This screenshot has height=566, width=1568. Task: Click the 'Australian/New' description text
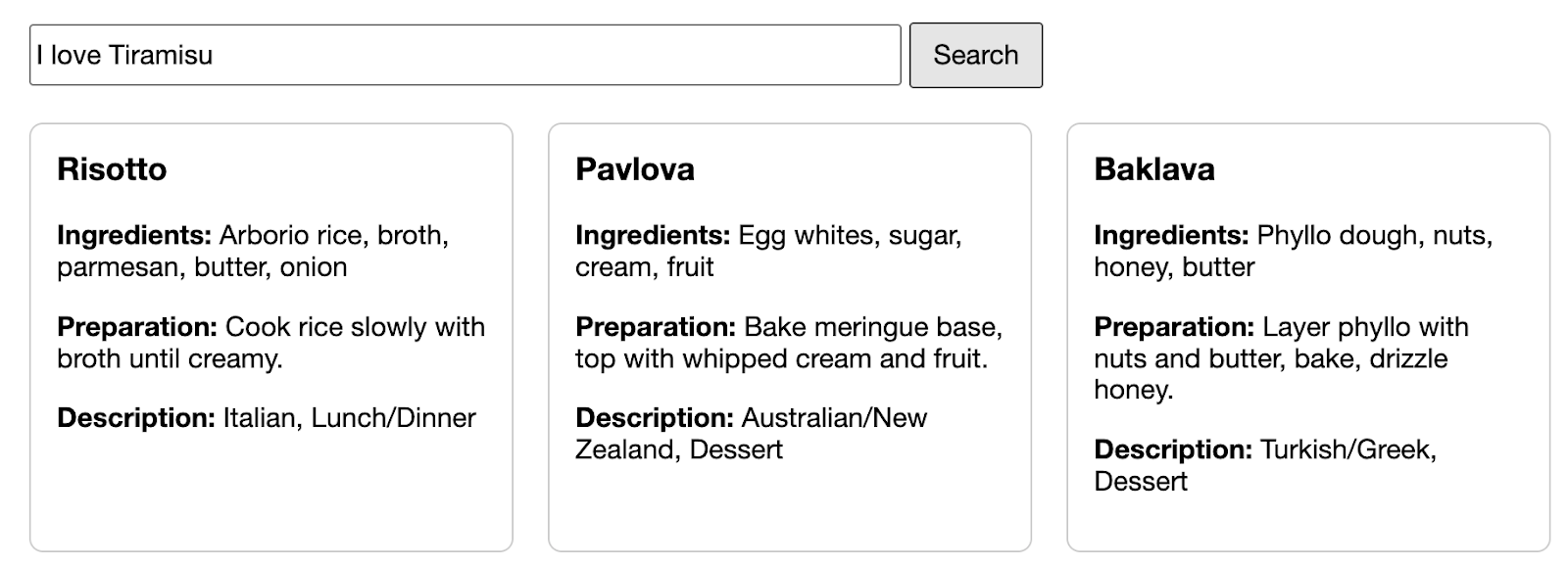[834, 418]
